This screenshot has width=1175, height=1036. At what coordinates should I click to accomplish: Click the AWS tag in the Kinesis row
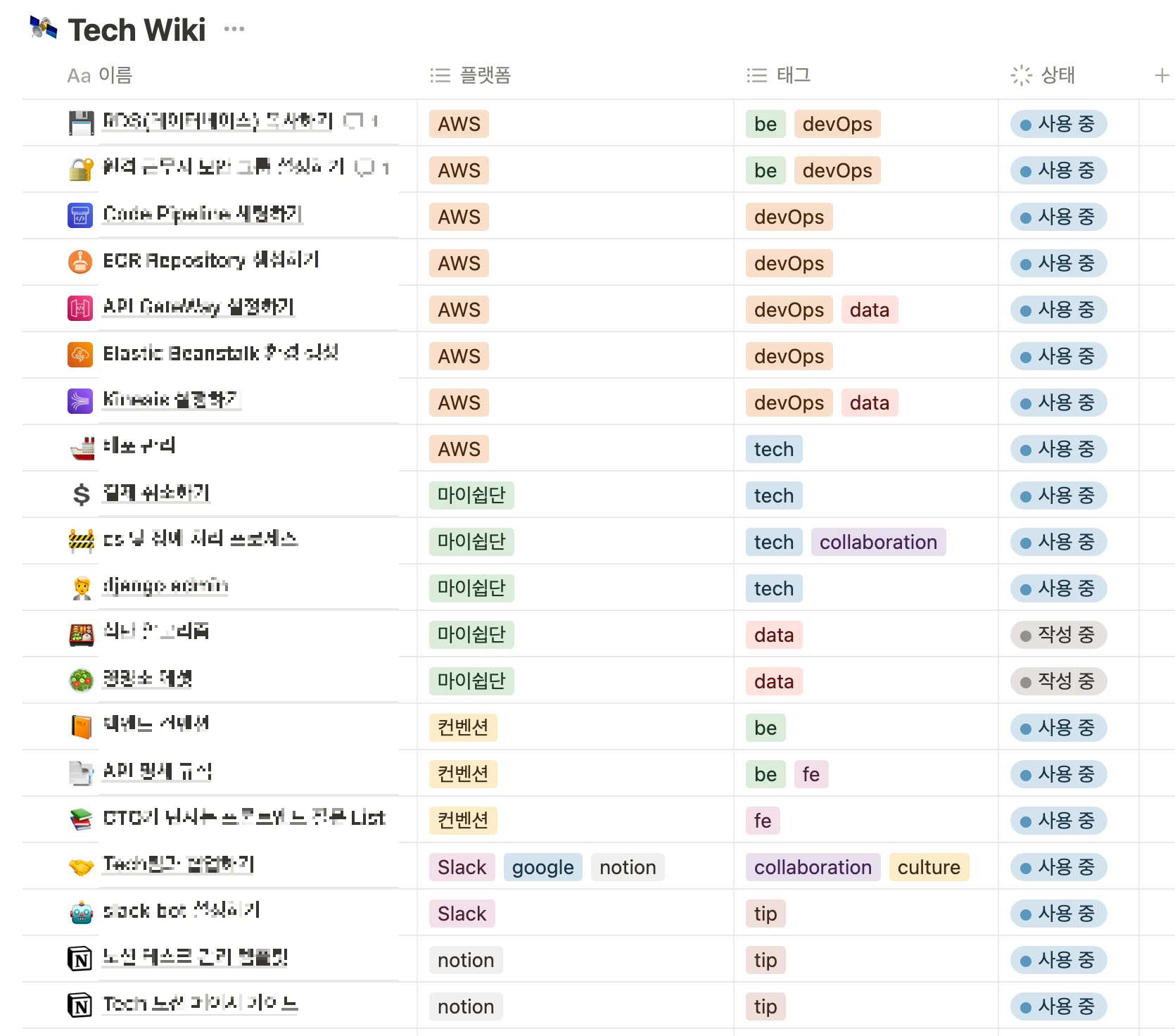459,403
